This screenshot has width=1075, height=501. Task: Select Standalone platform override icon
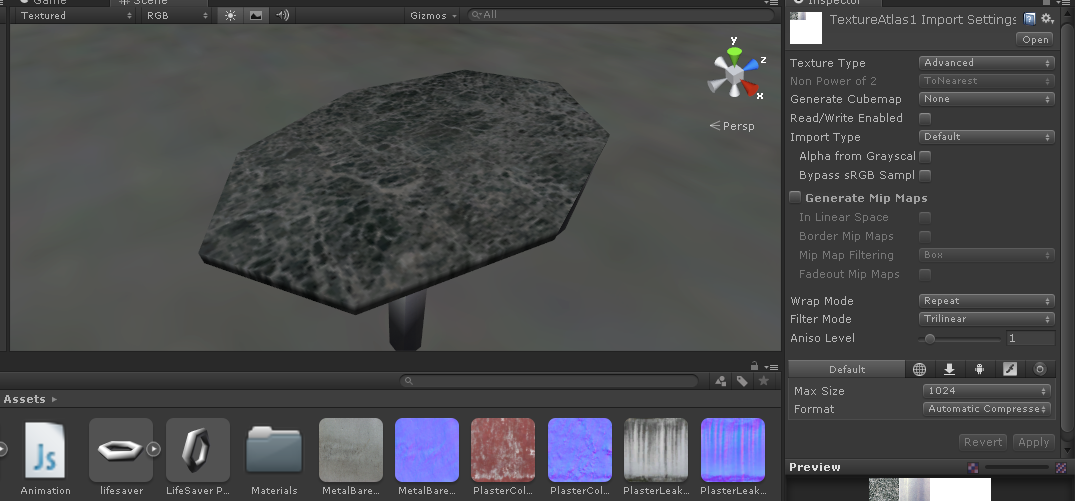pos(950,369)
